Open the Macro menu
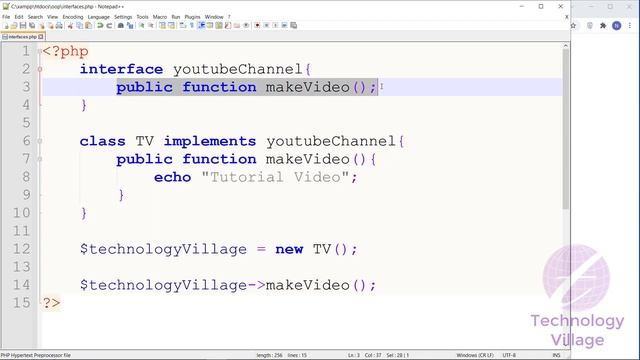Screen dimensions: 640x360 160,17
